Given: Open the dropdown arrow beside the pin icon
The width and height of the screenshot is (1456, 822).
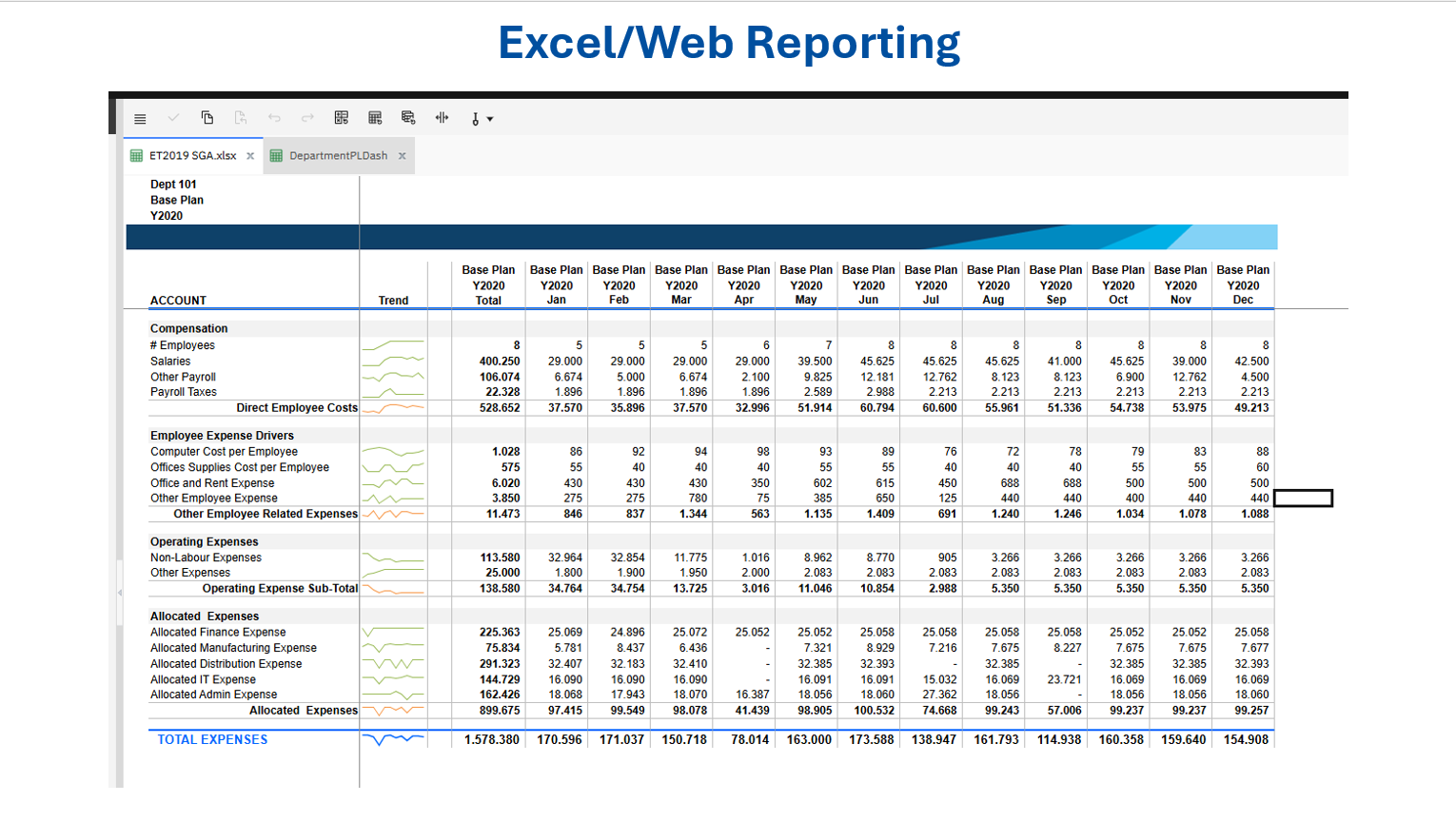Looking at the screenshot, I should click(x=490, y=119).
